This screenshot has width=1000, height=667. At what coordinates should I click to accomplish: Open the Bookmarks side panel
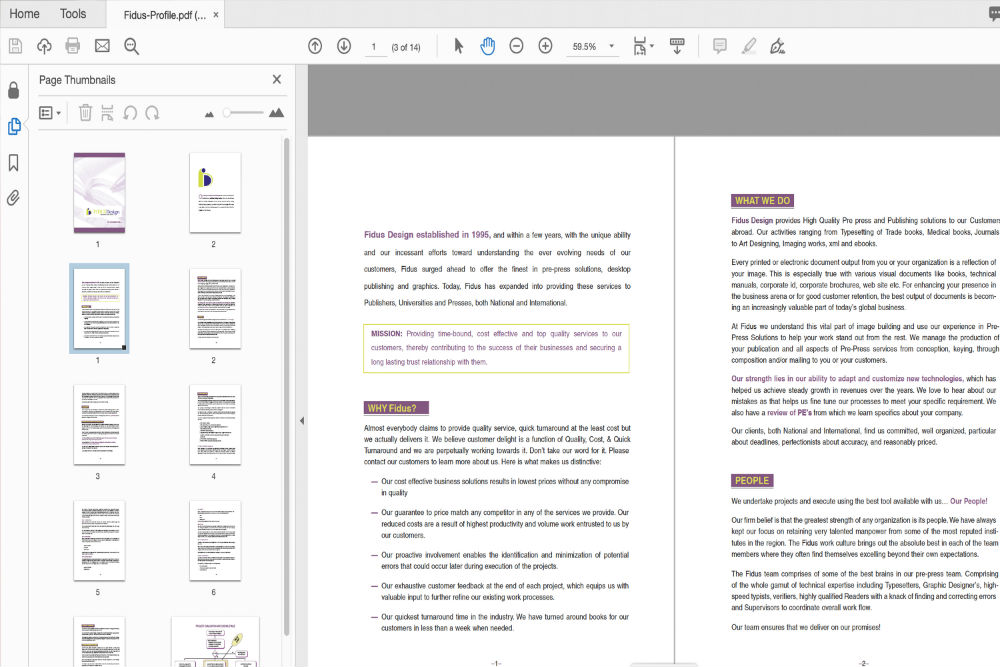14,162
